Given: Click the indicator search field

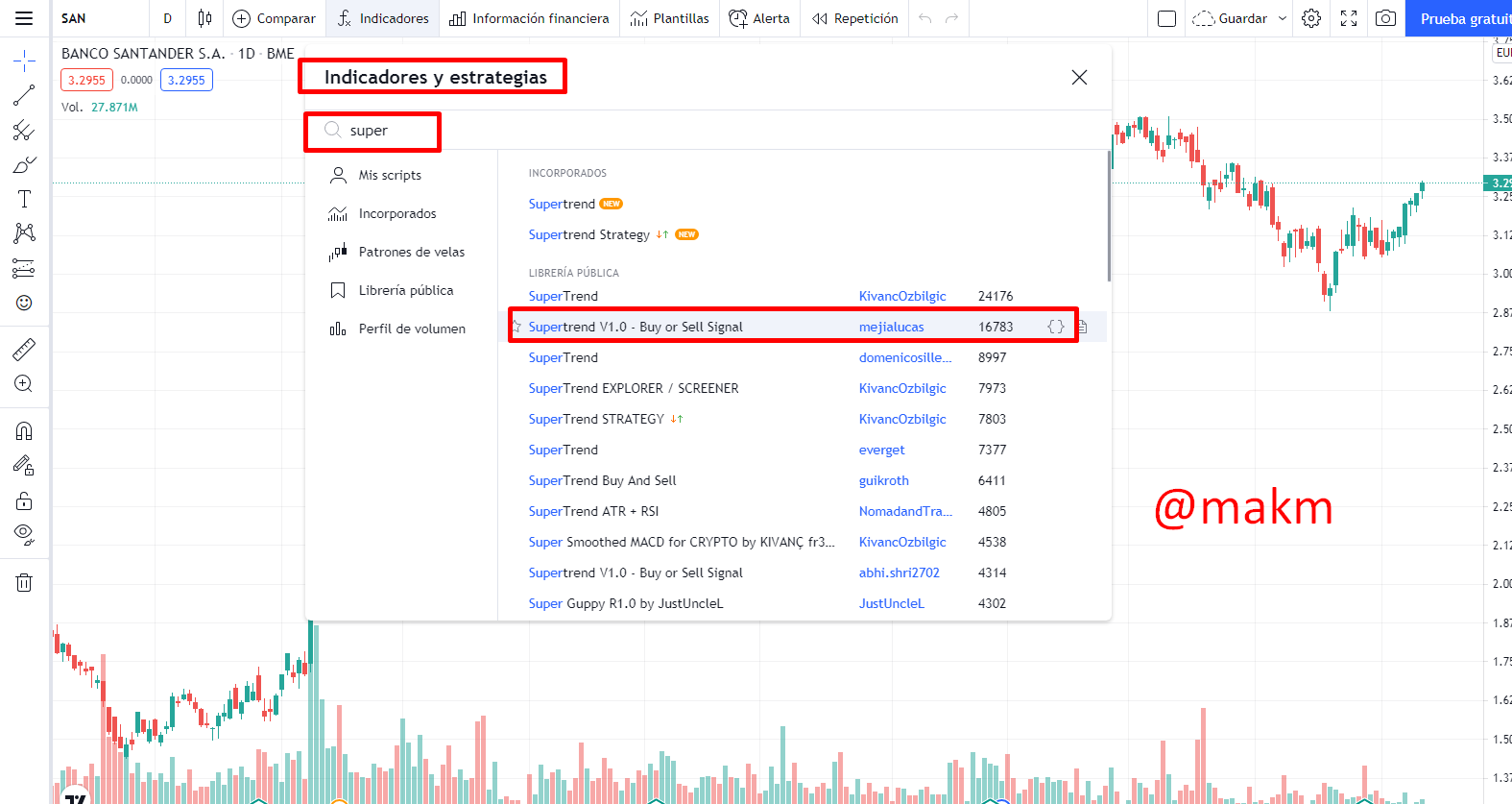Looking at the screenshot, I should 710,131.
